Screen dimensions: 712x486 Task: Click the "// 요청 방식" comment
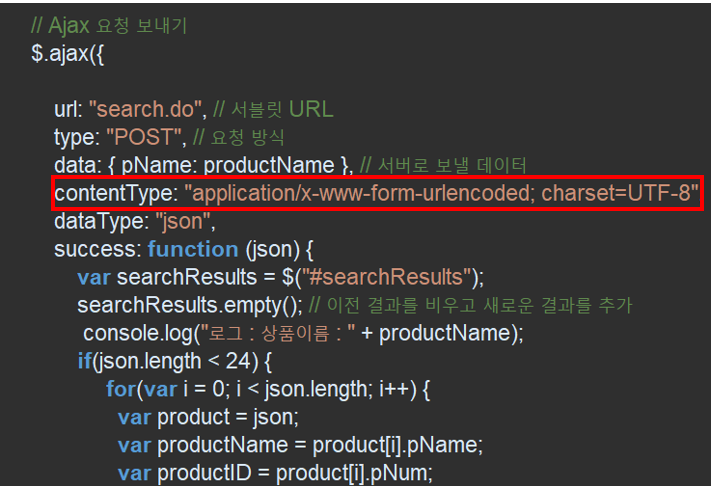pyautogui.click(x=239, y=137)
